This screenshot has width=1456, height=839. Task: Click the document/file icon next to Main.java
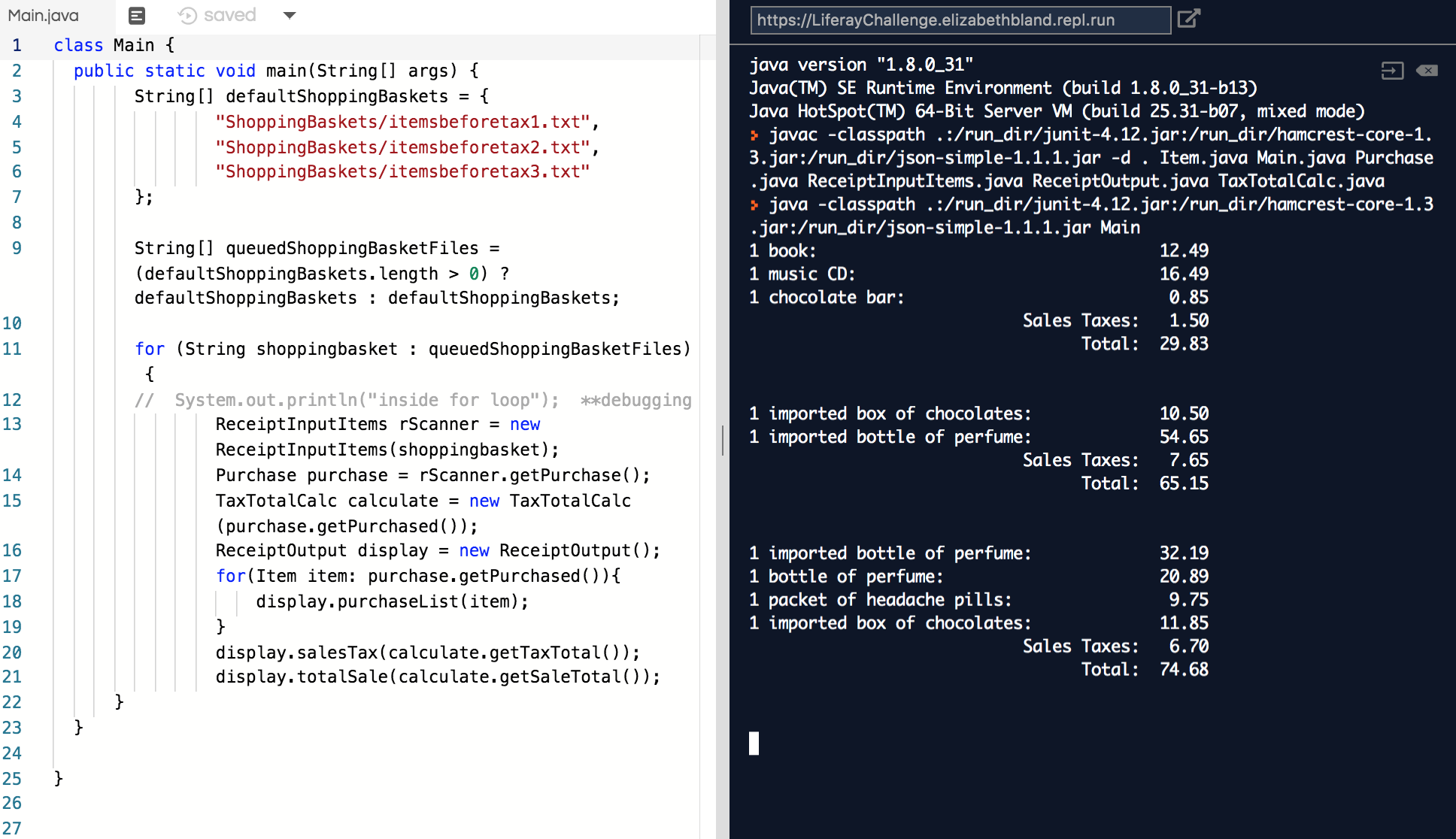tap(137, 15)
